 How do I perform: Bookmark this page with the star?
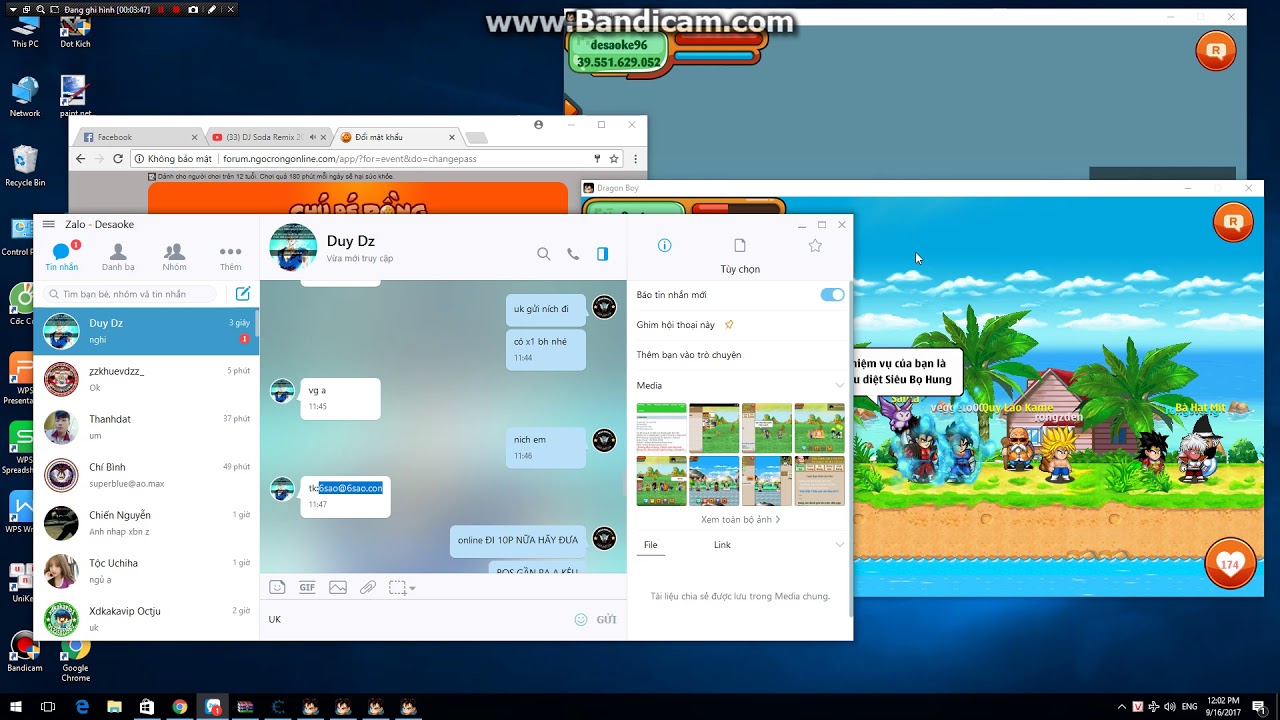coord(614,159)
